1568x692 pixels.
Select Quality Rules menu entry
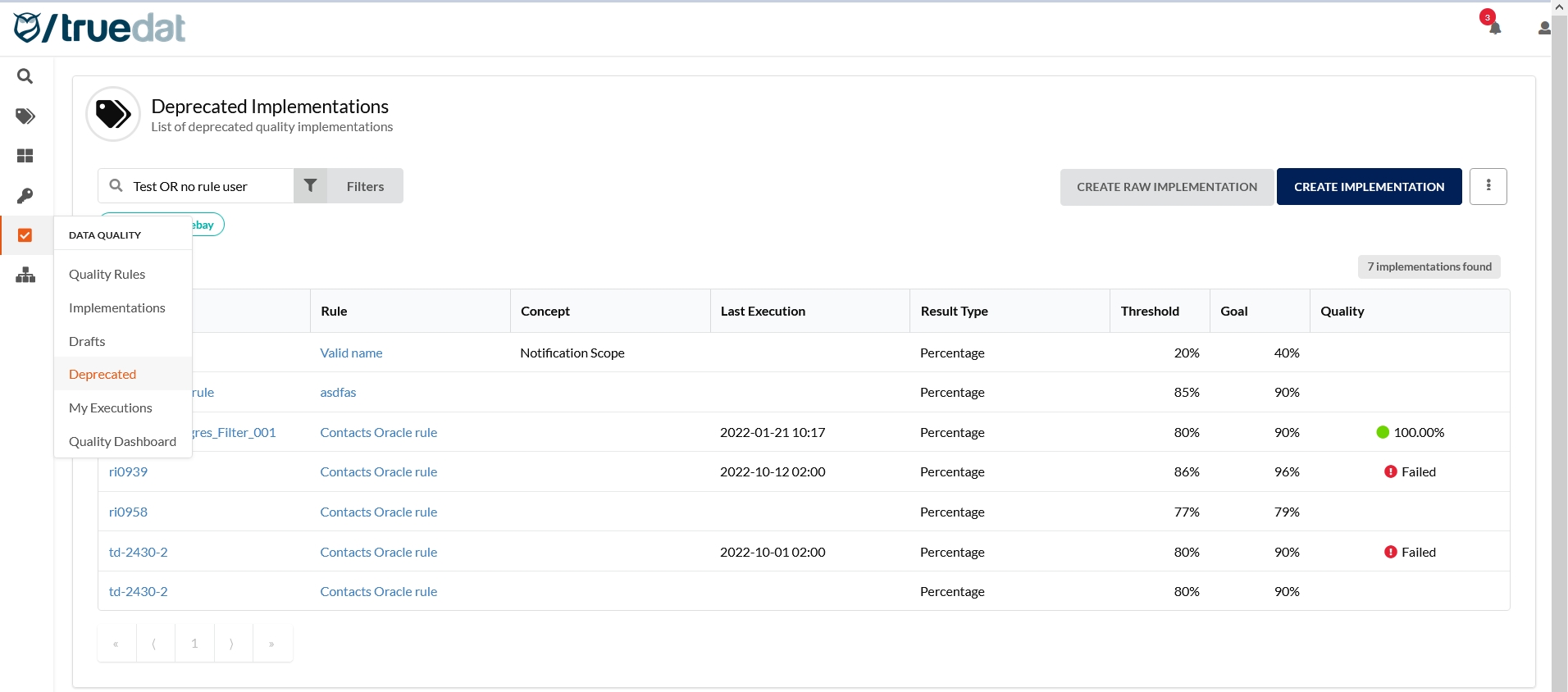[107, 274]
